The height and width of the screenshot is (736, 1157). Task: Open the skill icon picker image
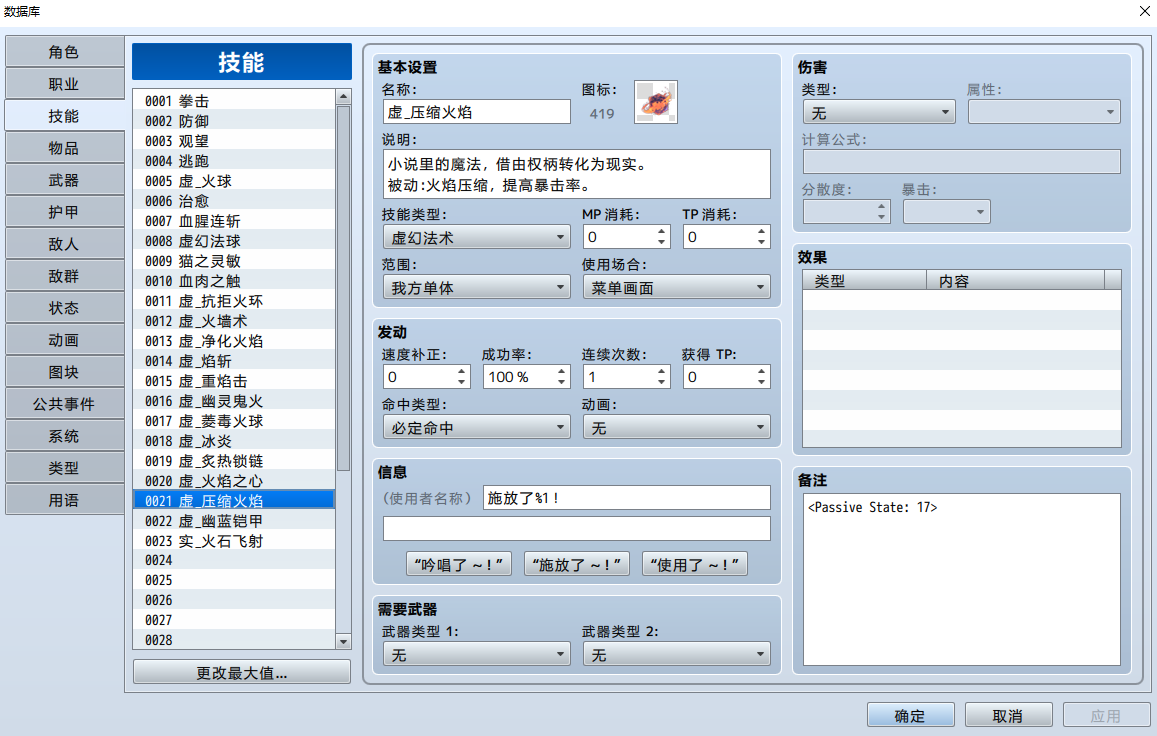(x=655, y=102)
